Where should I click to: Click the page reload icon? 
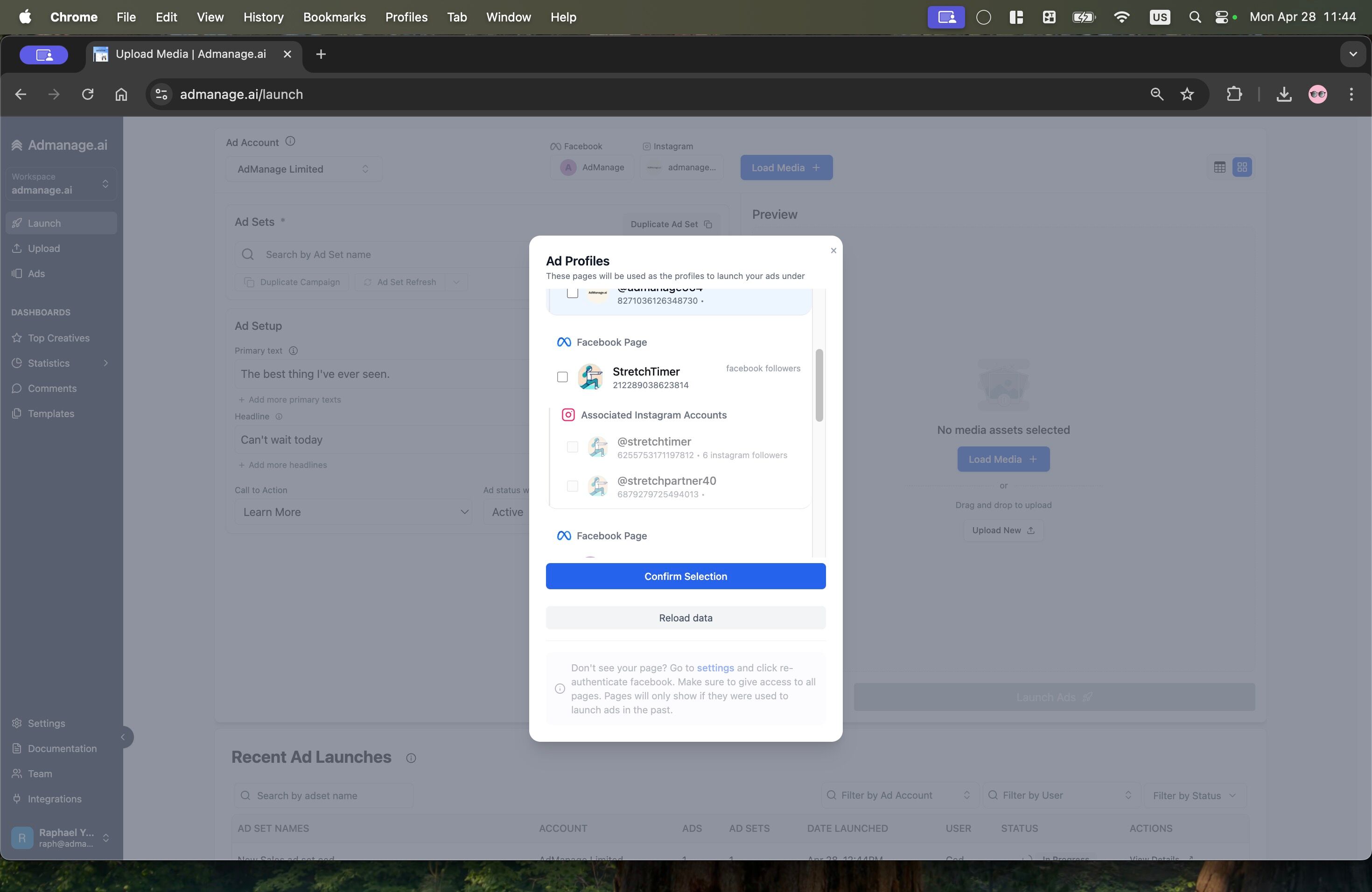click(88, 94)
